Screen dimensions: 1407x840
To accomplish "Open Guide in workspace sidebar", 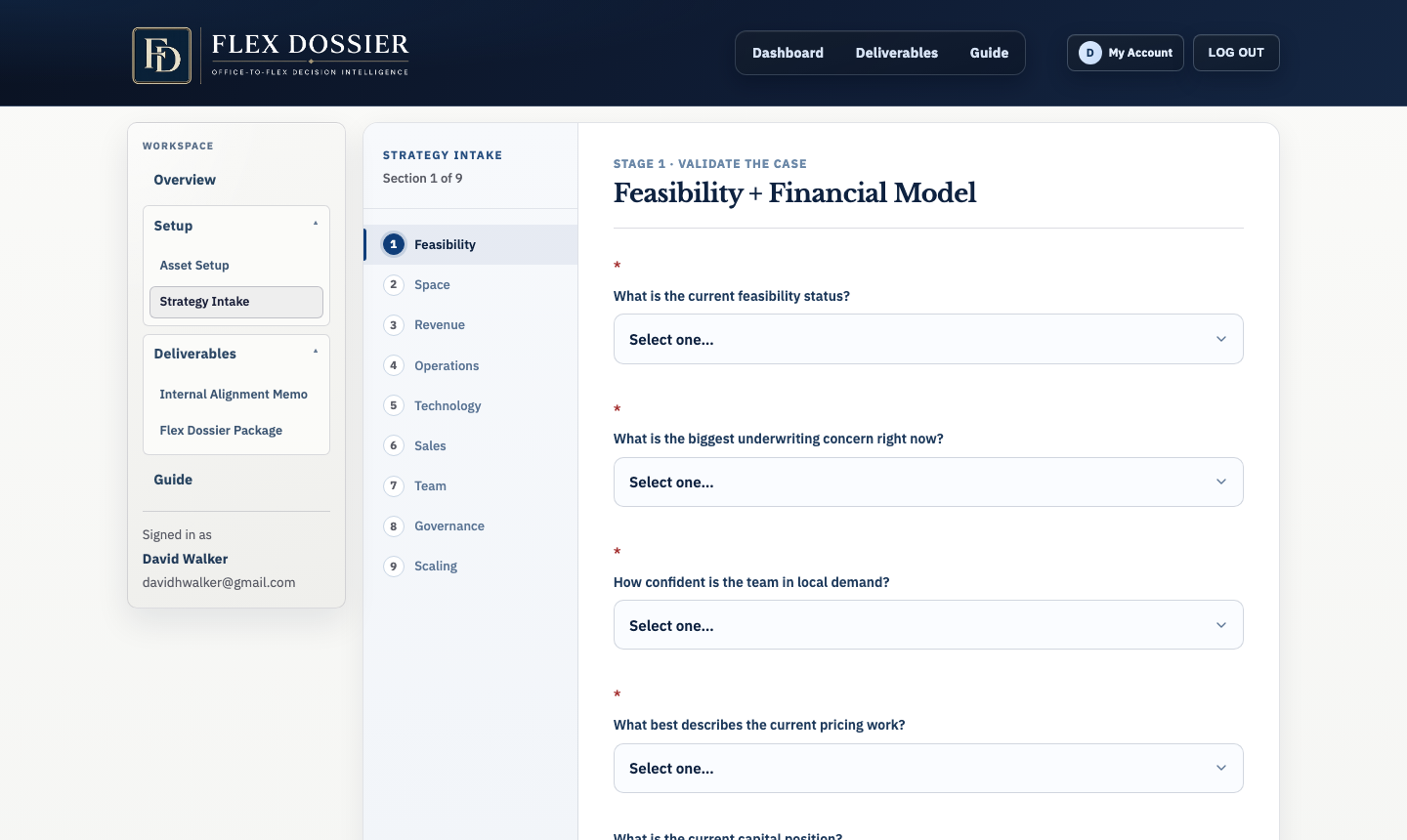I will (173, 480).
